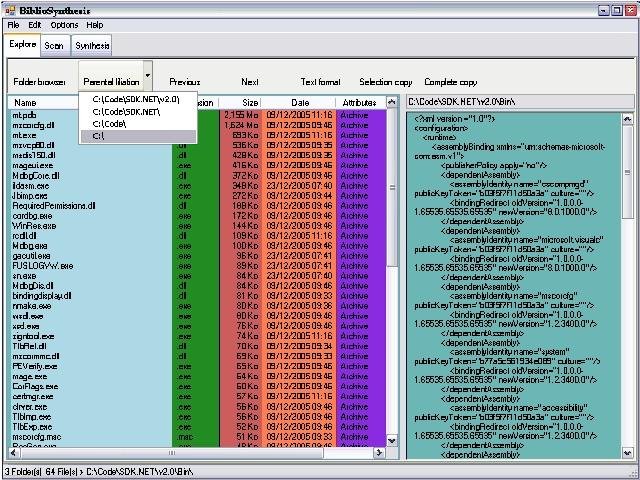
Task: Select file MdbgCore.dll
Action: click(36, 176)
